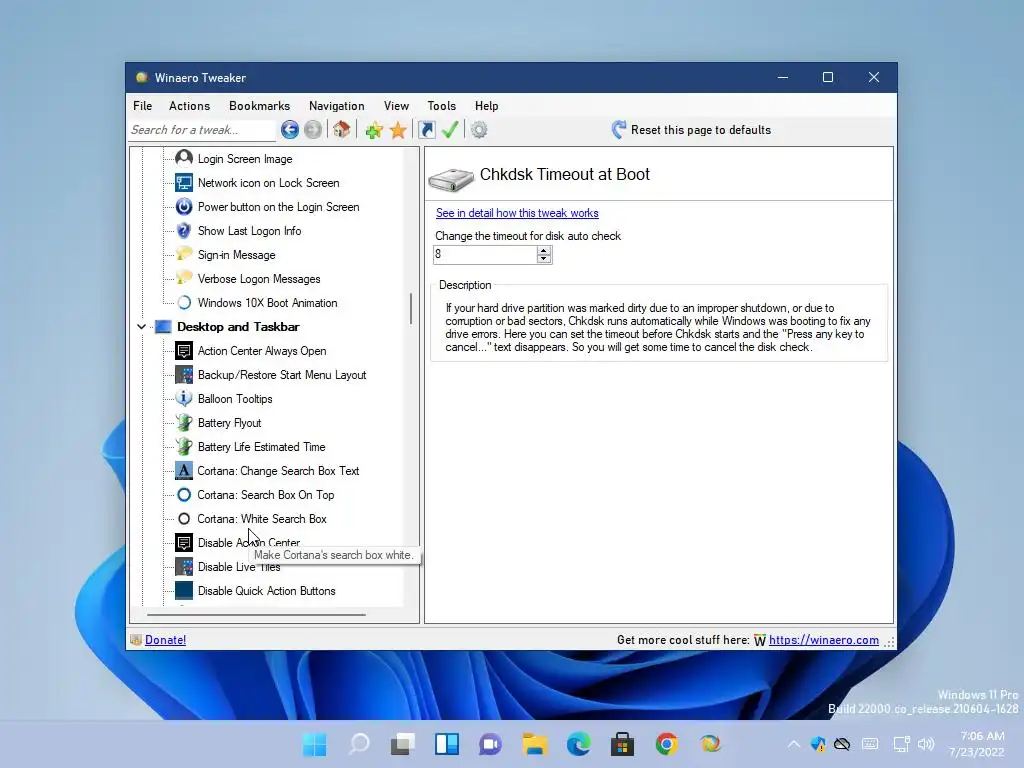Click the Action Center Always Open icon
Image resolution: width=1024 pixels, height=768 pixels.
tap(184, 351)
